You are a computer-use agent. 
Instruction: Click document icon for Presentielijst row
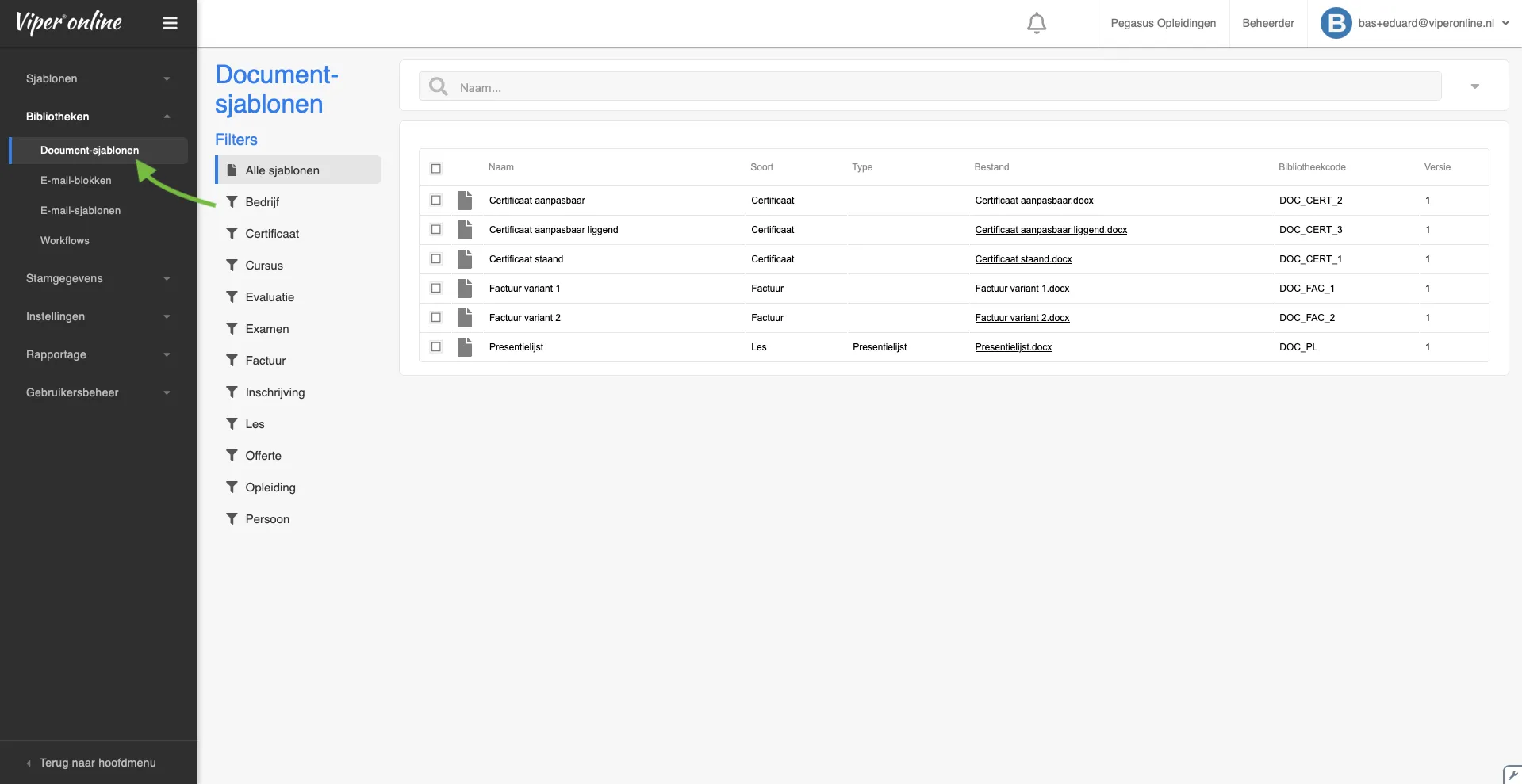[465, 347]
